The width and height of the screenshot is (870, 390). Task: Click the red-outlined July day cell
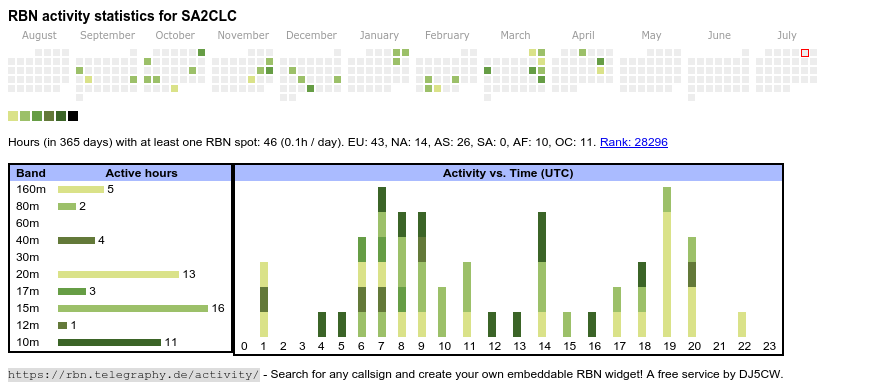805,53
